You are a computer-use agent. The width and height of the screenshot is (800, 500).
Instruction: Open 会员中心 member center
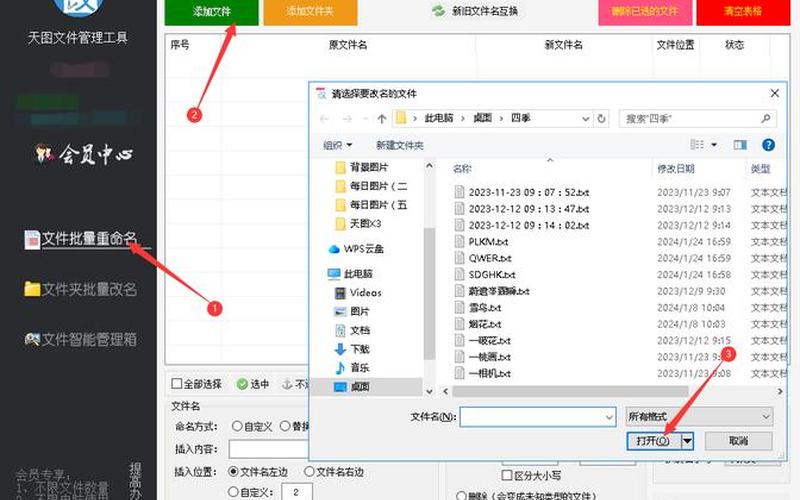(x=84, y=154)
